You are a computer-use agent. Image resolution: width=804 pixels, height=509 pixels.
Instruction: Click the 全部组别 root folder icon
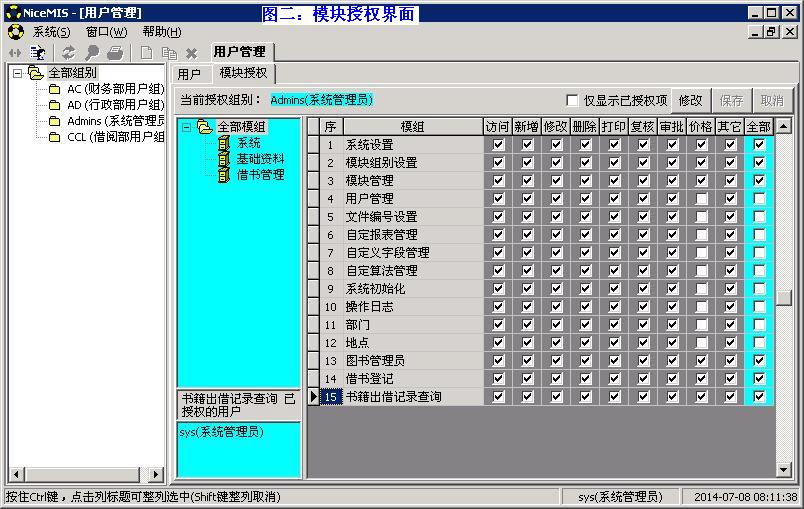(x=35, y=73)
